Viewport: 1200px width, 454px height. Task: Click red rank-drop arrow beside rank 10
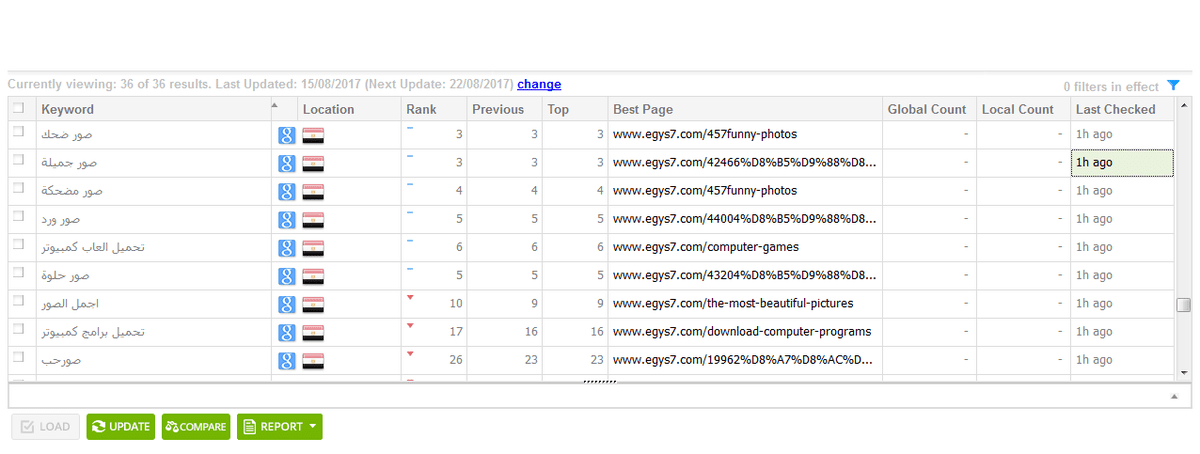tap(409, 298)
